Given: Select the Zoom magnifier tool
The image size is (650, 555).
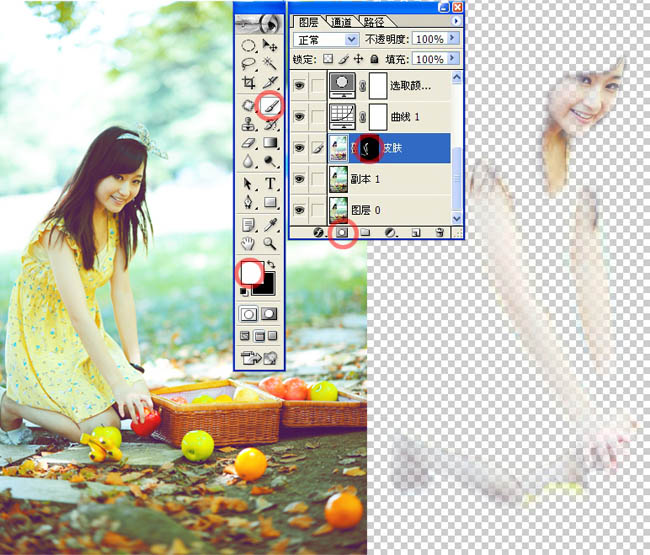Looking at the screenshot, I should 269,243.
